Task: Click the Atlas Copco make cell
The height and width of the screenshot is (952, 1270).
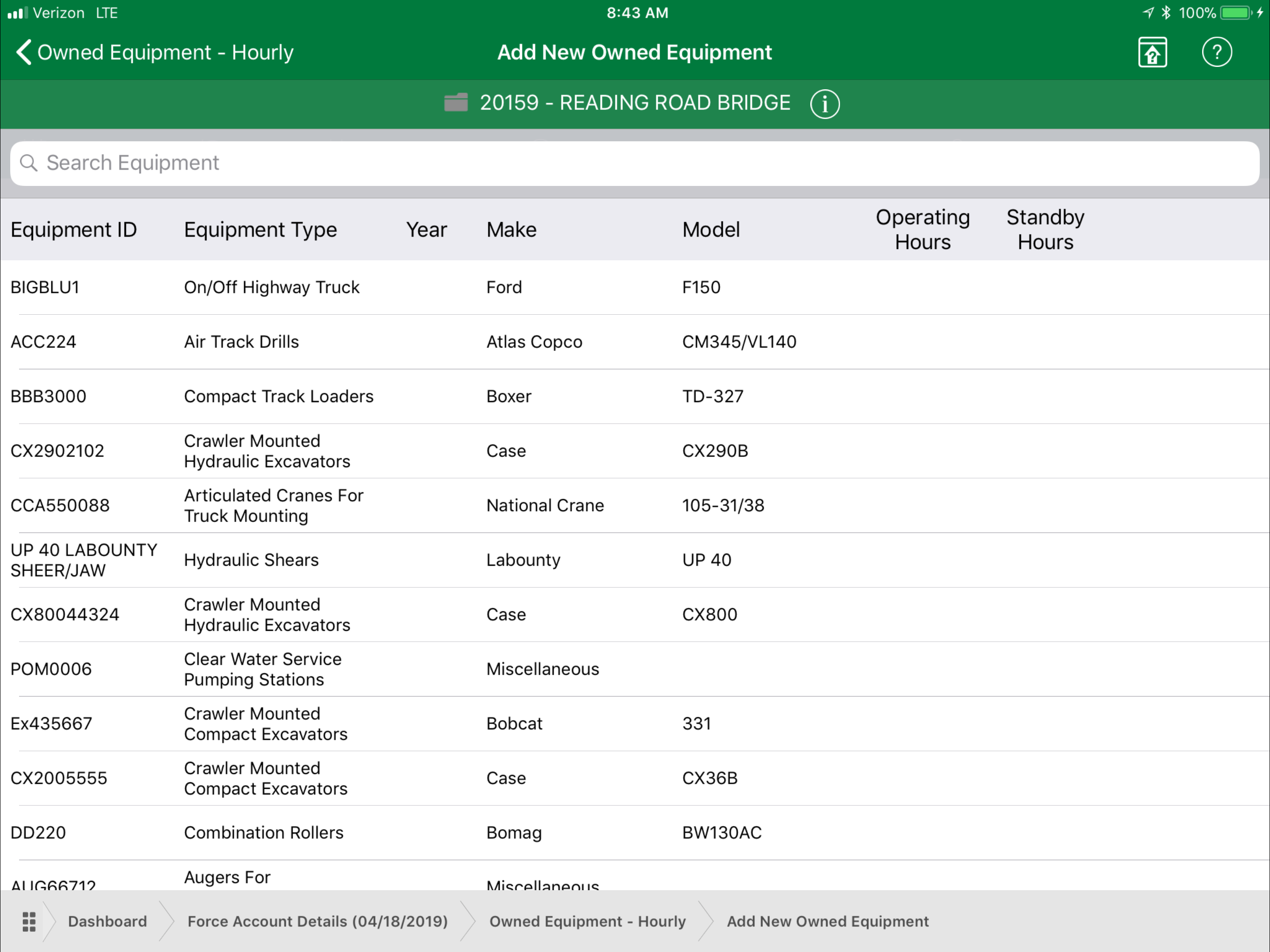Action: (534, 342)
